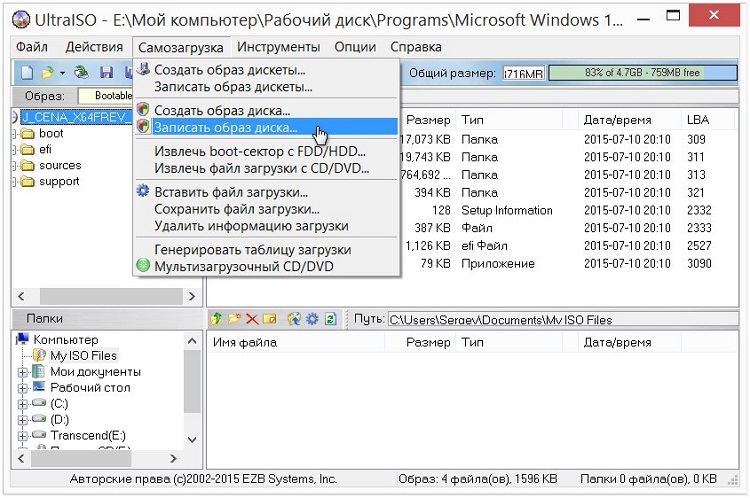Click the Общий размер size field
Image resolution: width=750 pixels, height=498 pixels.
click(x=523, y=73)
